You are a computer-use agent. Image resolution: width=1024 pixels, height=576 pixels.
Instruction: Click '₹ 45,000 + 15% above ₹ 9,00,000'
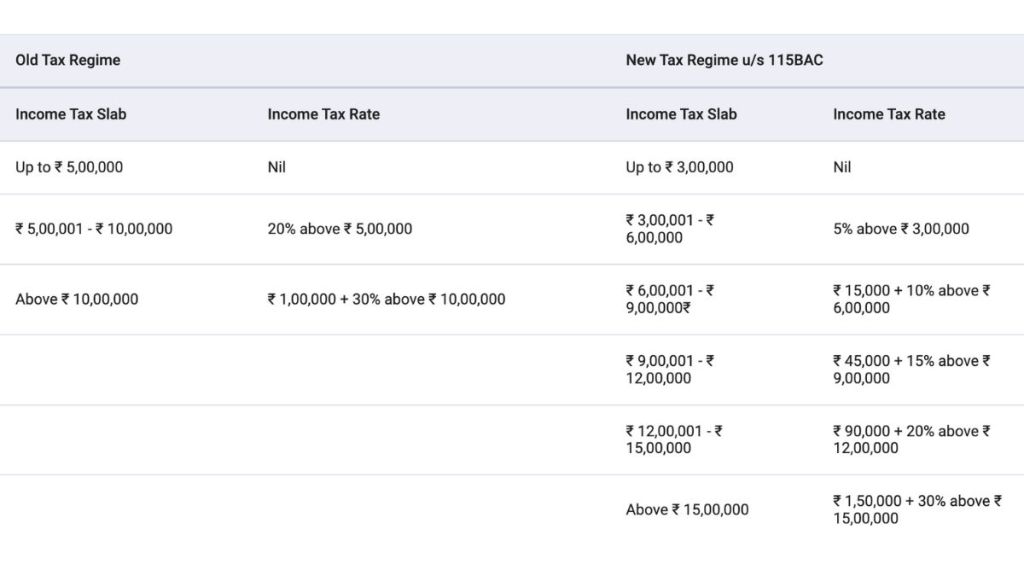coord(912,370)
